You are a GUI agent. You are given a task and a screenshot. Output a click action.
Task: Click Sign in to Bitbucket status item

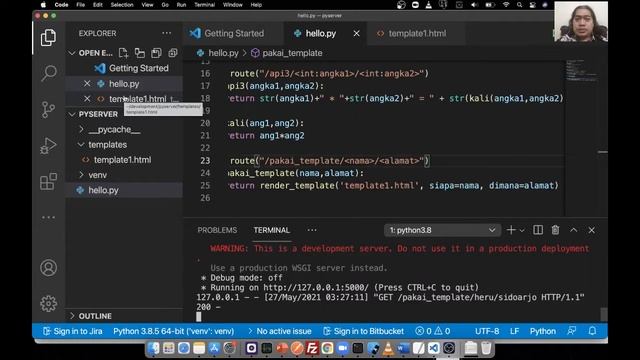pos(363,331)
